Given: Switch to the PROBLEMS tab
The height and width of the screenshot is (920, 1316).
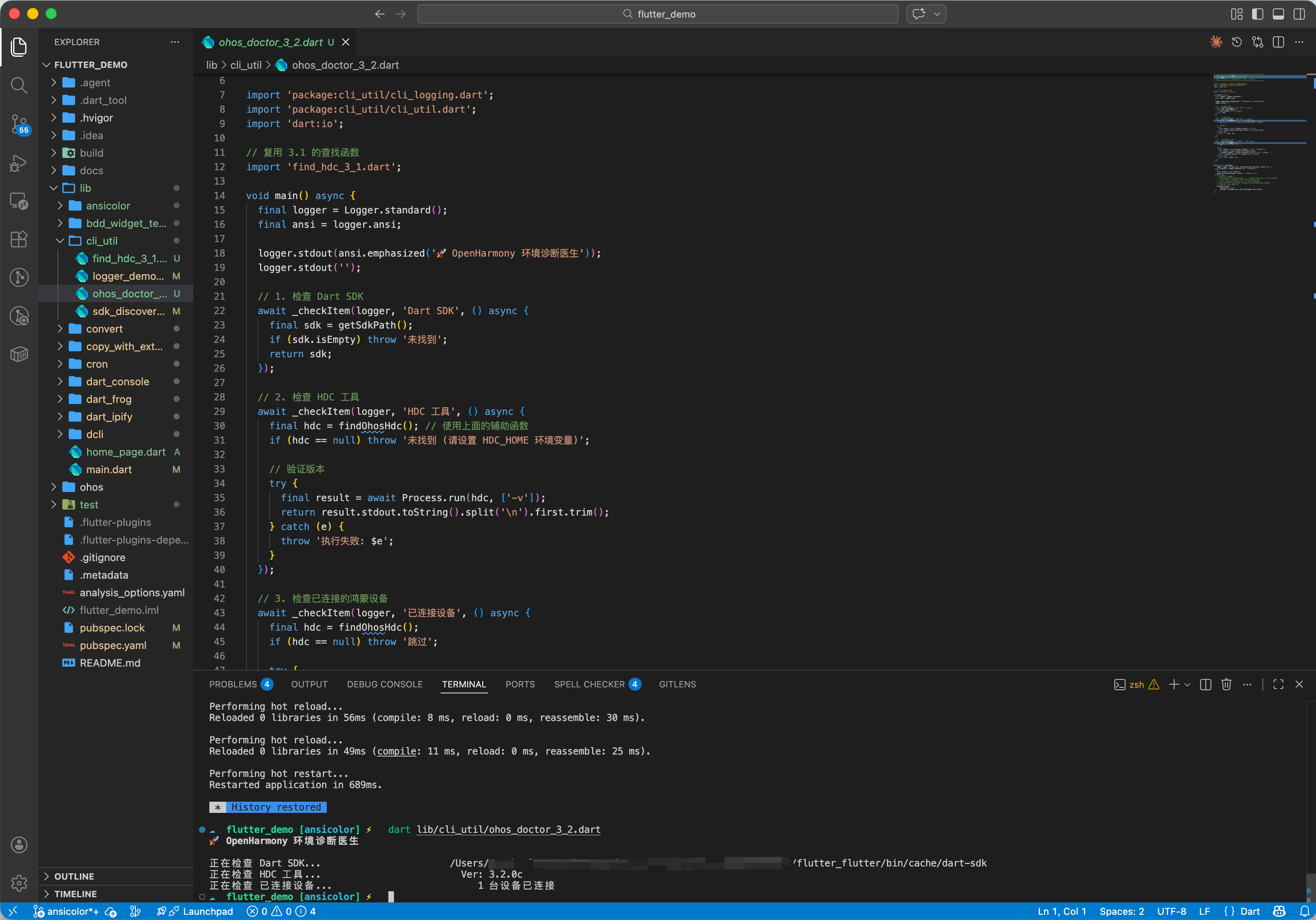Looking at the screenshot, I should (233, 685).
